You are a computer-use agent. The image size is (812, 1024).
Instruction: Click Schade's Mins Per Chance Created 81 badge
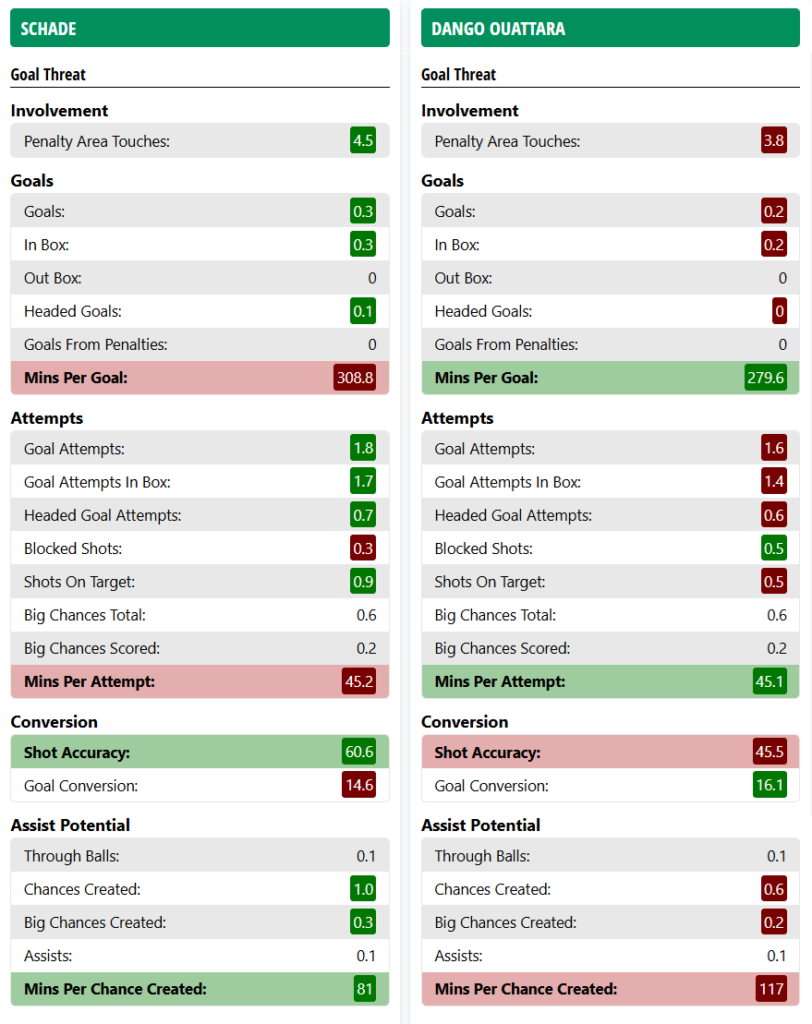pyautogui.click(x=365, y=989)
